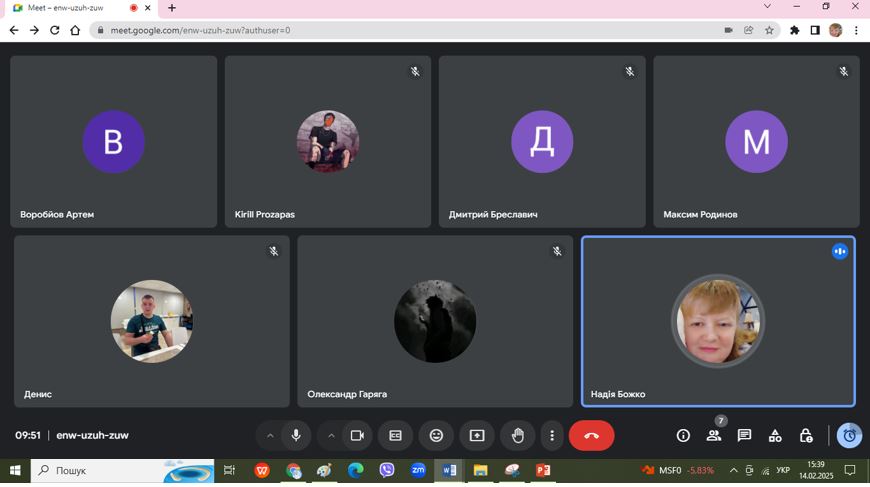Viewport: 870px width, 487px height.
Task: Click the meet.google.com address bar
Action: (x=400, y=30)
